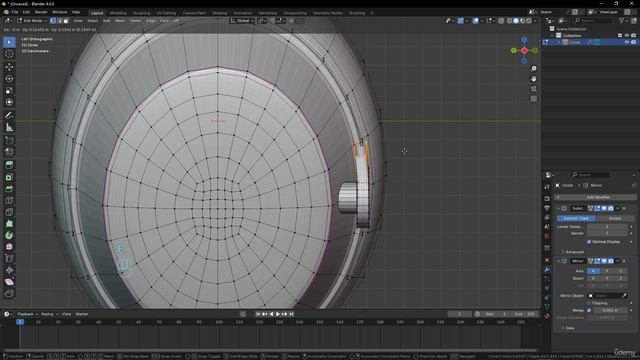Select the Measure tool
Viewport: 640px width, 360px height.
pyautogui.click(x=9, y=127)
